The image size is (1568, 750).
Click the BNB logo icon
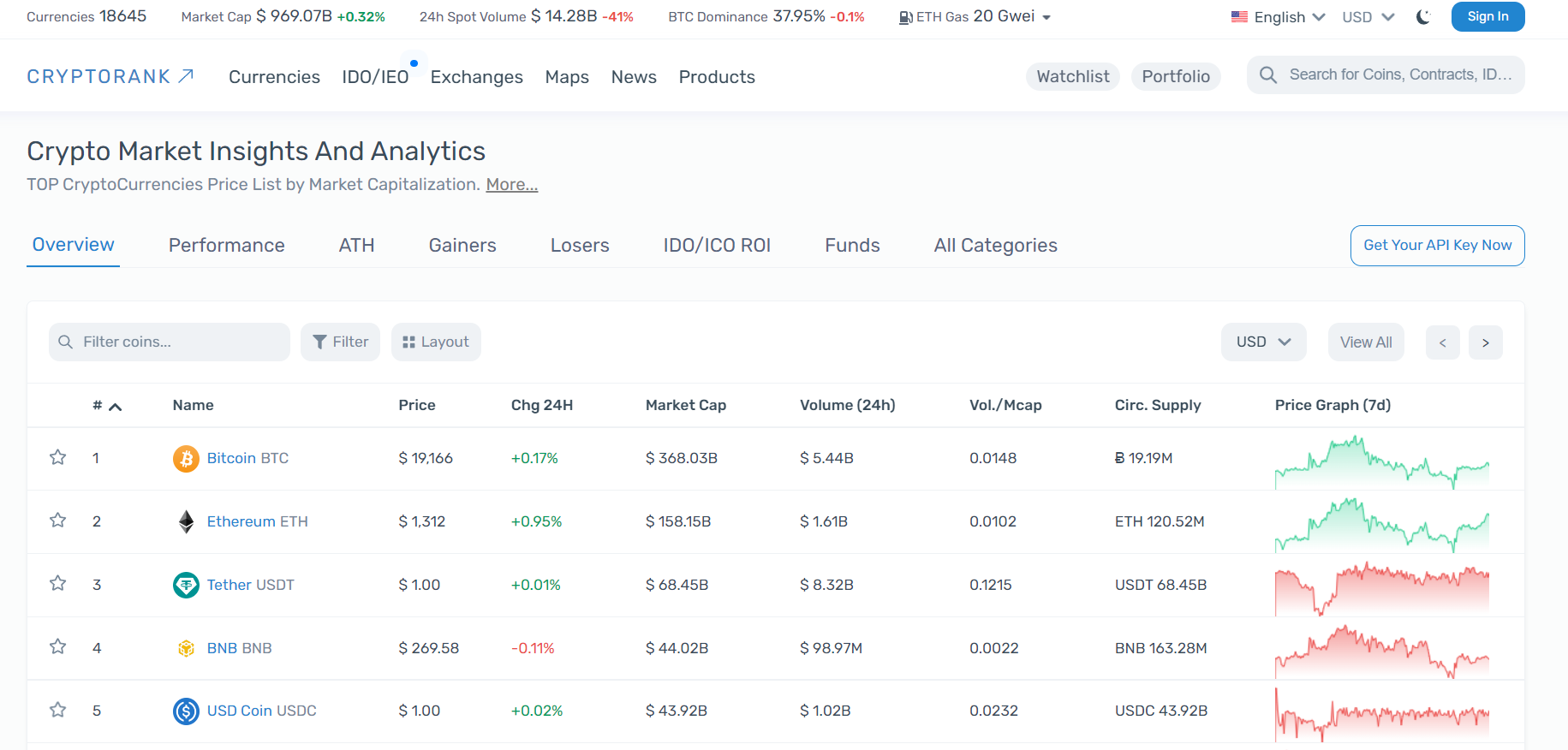(186, 648)
